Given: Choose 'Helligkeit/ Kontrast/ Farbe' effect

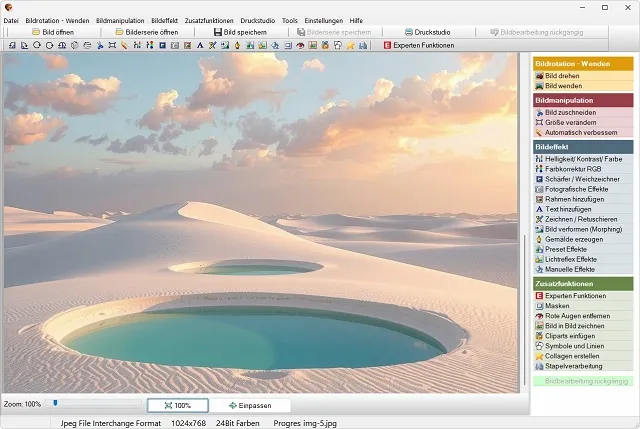Looking at the screenshot, I should pyautogui.click(x=584, y=159).
